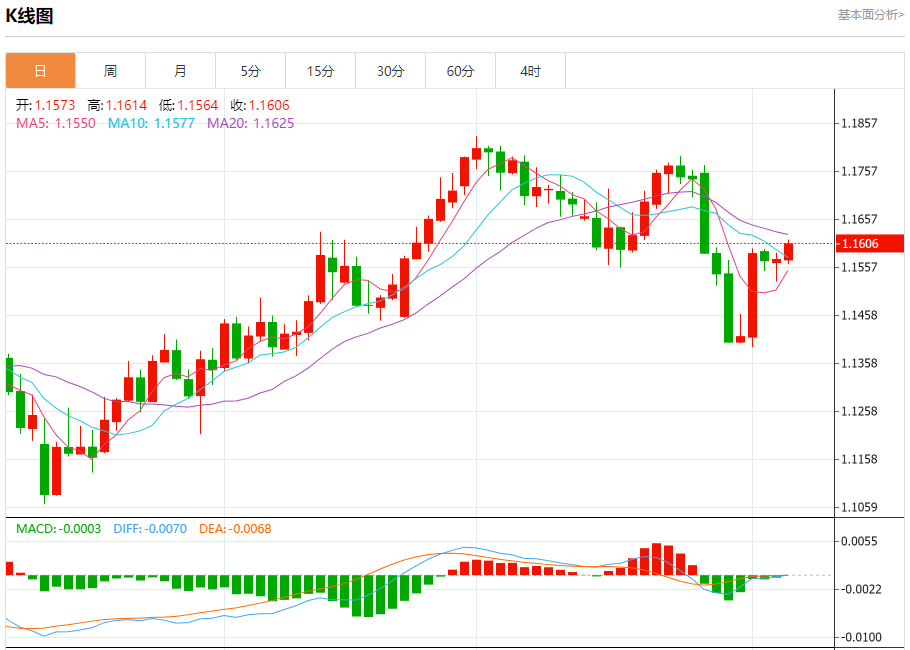Click the red 1.1606 current price tag
This screenshot has width=910, height=650.
(x=869, y=243)
